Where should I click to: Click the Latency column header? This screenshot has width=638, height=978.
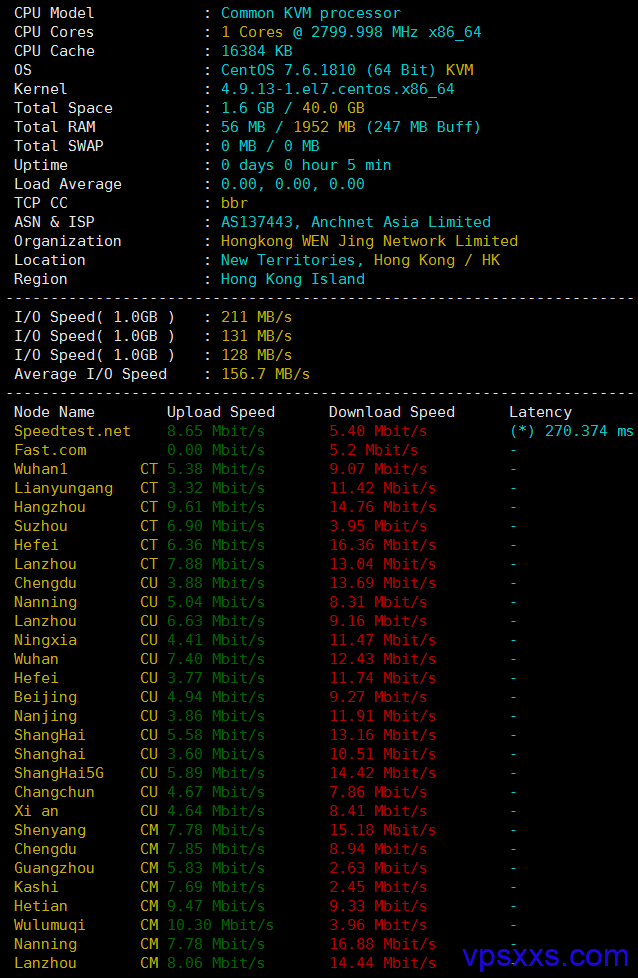[x=540, y=412]
